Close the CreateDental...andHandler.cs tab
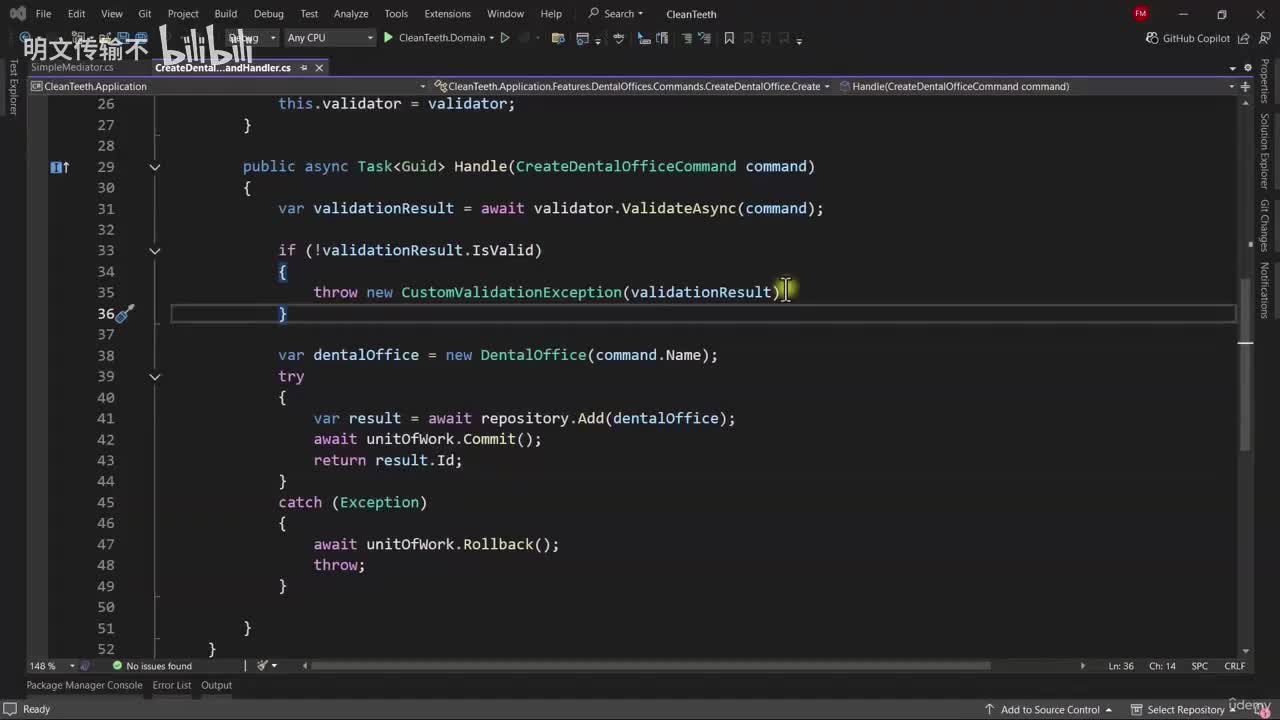Image resolution: width=1280 pixels, height=720 pixels. click(319, 68)
